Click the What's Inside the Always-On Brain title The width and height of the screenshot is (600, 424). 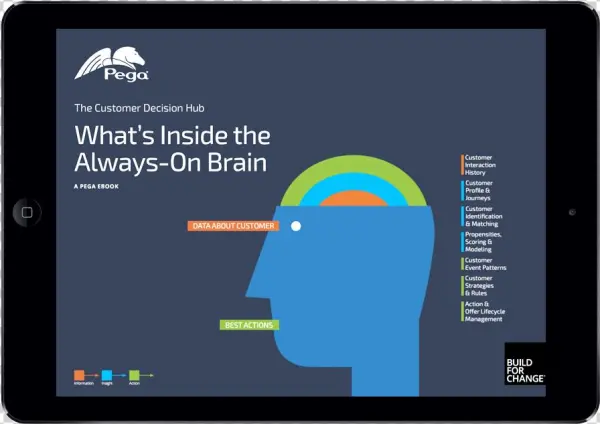click(172, 148)
